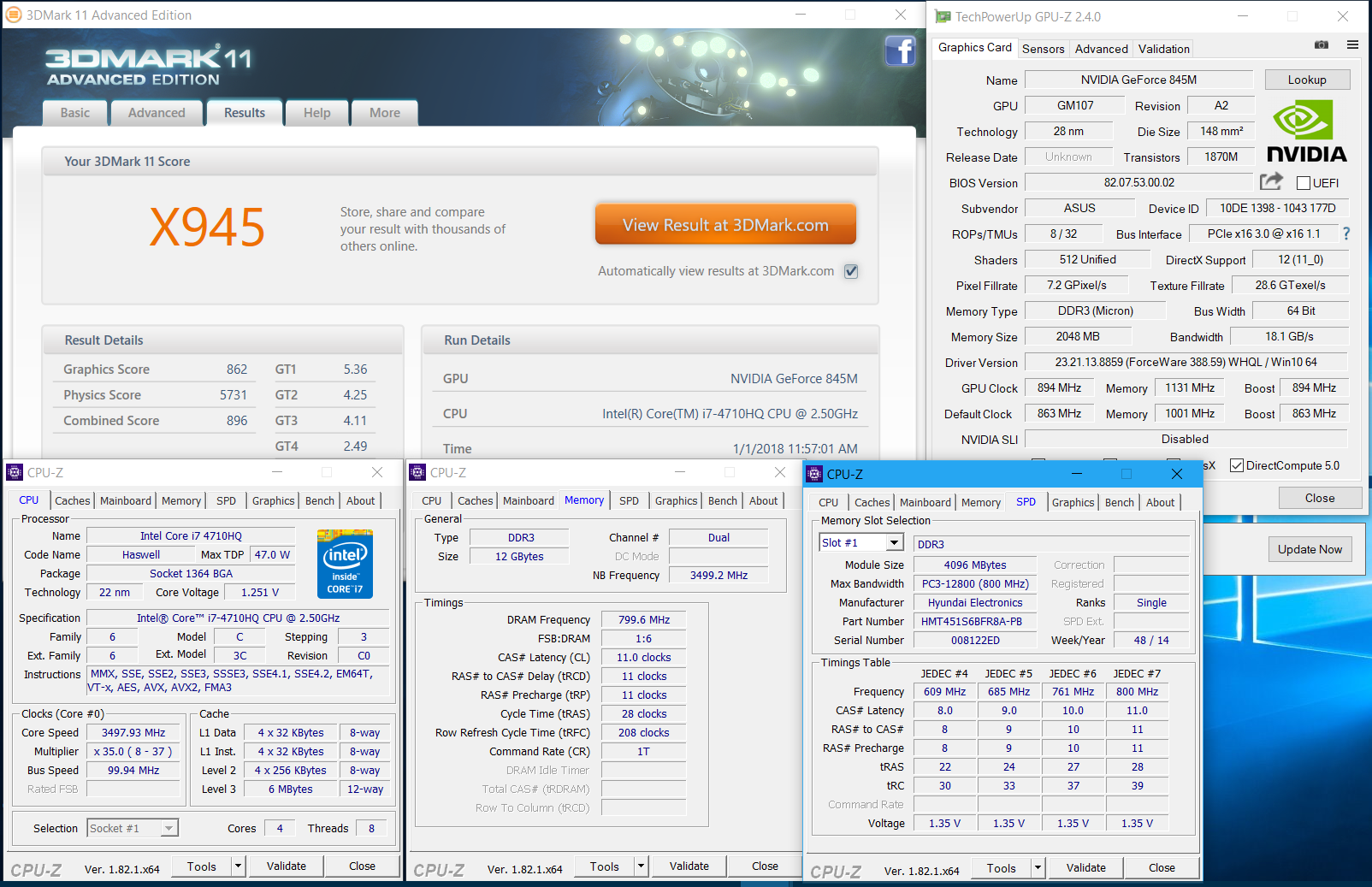Click the first CPU-Z window title icon
This screenshot has height=887, width=1372.
[15, 472]
